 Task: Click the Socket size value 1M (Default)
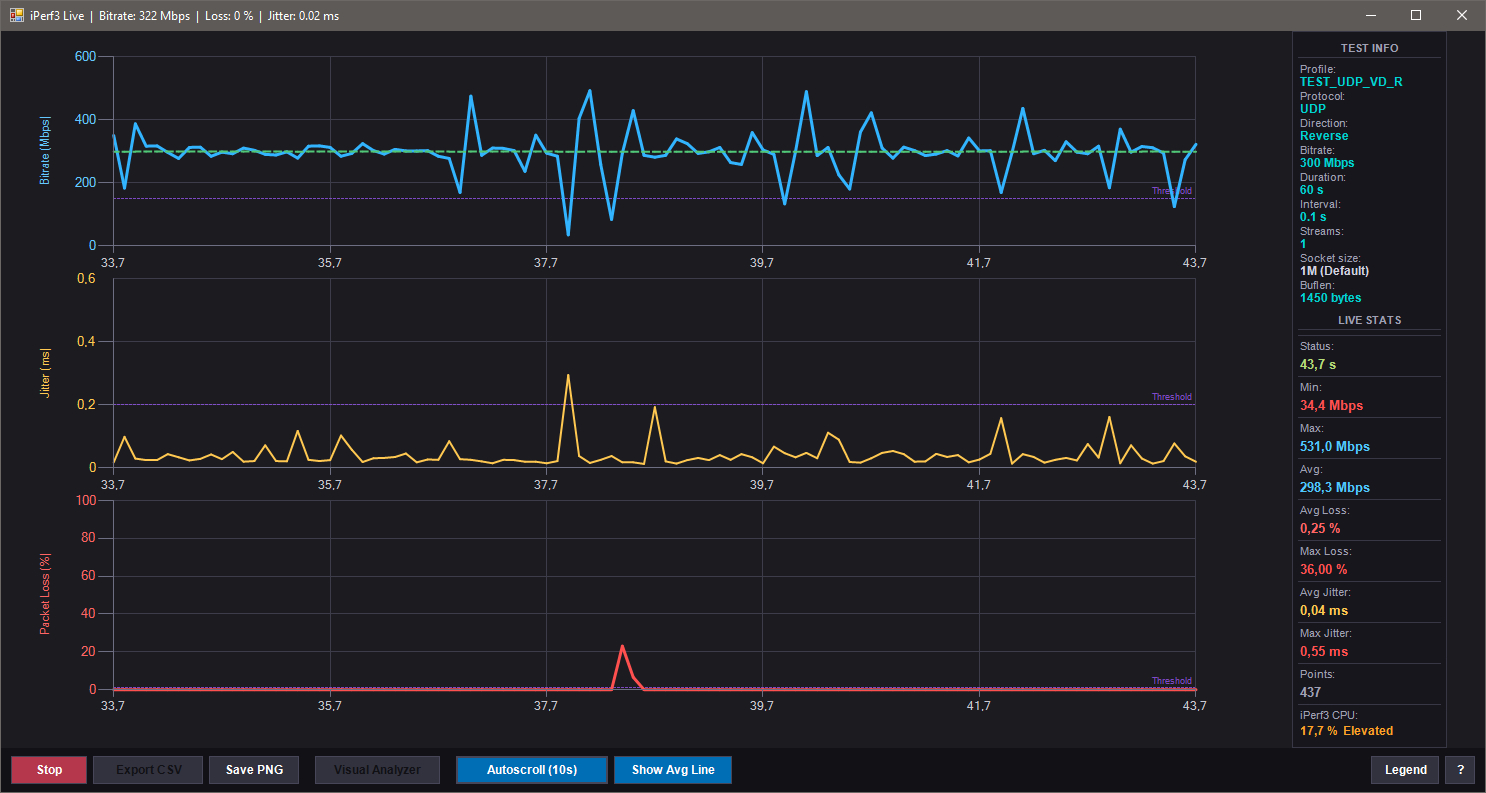(x=1334, y=271)
